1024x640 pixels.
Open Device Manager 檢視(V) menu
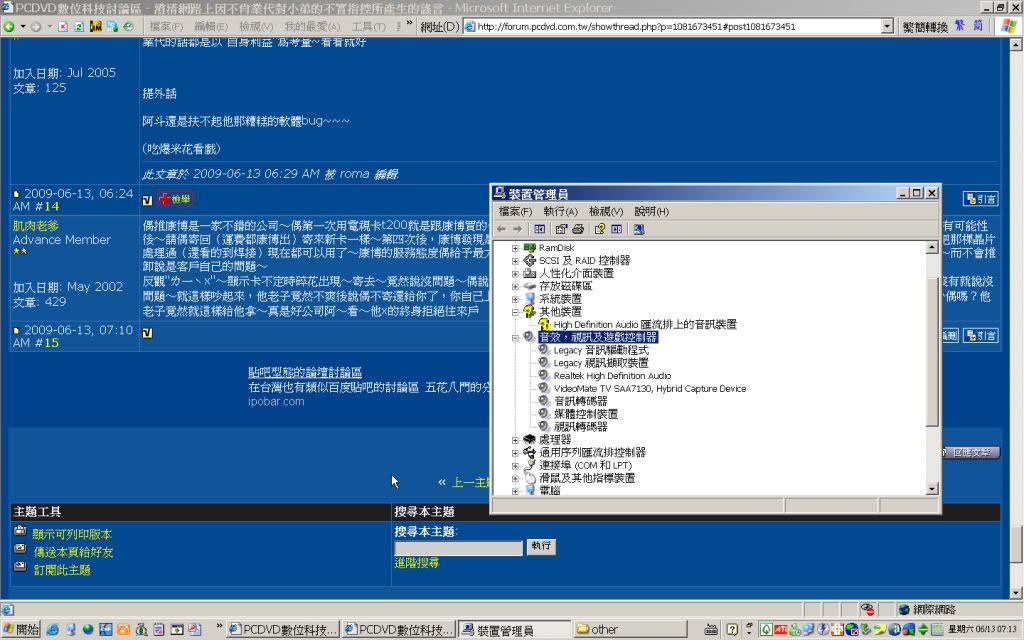[x=605, y=212]
